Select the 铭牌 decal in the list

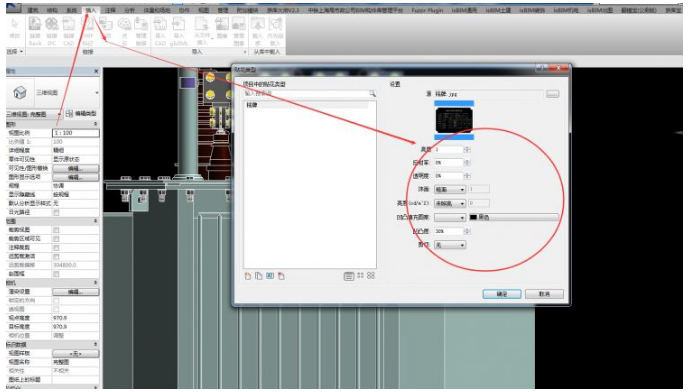tap(306, 105)
